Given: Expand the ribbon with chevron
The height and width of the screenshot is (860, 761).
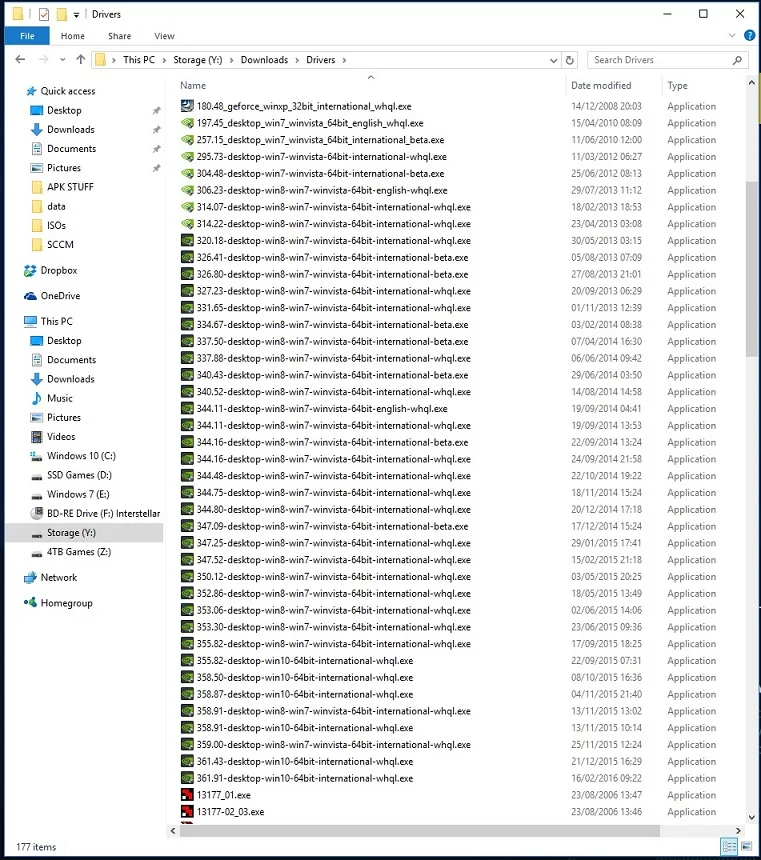Looking at the screenshot, I should pyautogui.click(x=732, y=36).
